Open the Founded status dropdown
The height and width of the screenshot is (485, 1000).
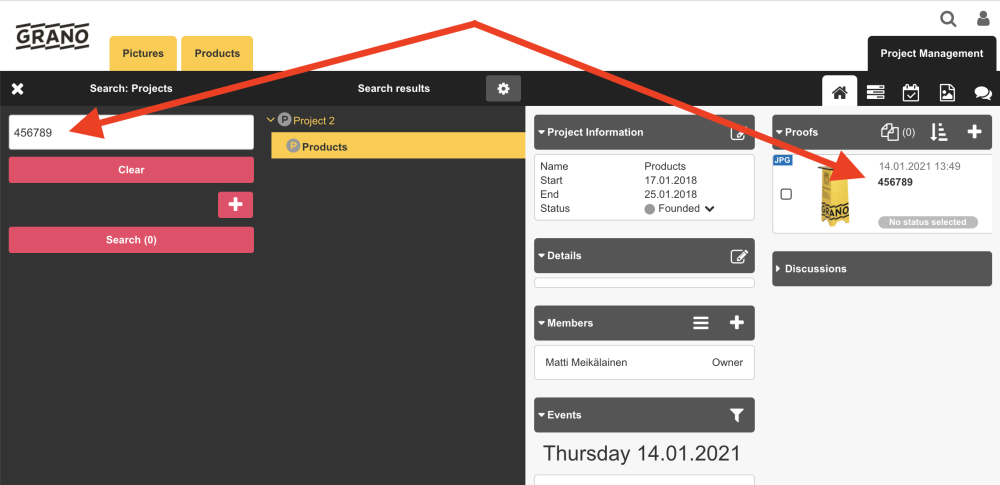point(709,209)
